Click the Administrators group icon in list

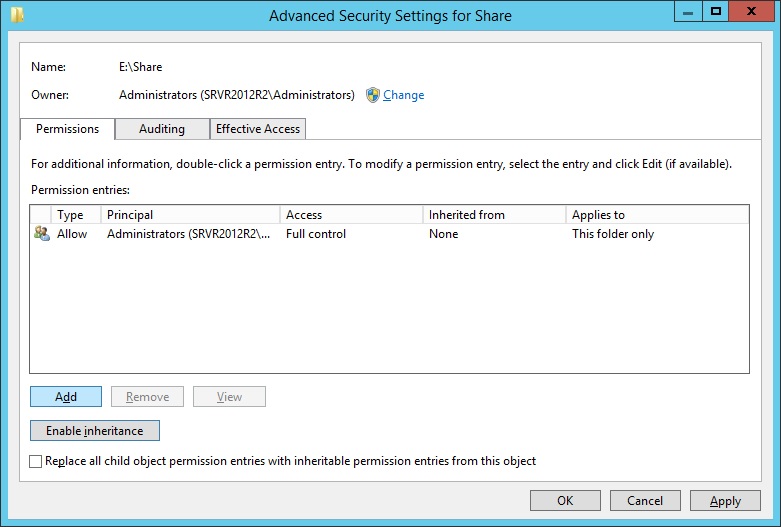(41, 234)
